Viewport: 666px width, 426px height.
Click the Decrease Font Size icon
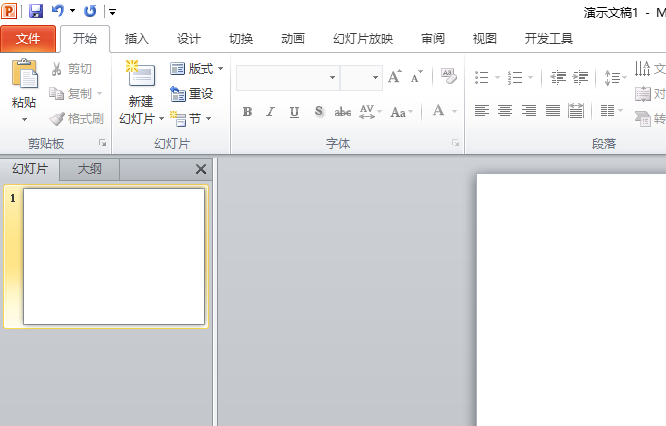416,77
